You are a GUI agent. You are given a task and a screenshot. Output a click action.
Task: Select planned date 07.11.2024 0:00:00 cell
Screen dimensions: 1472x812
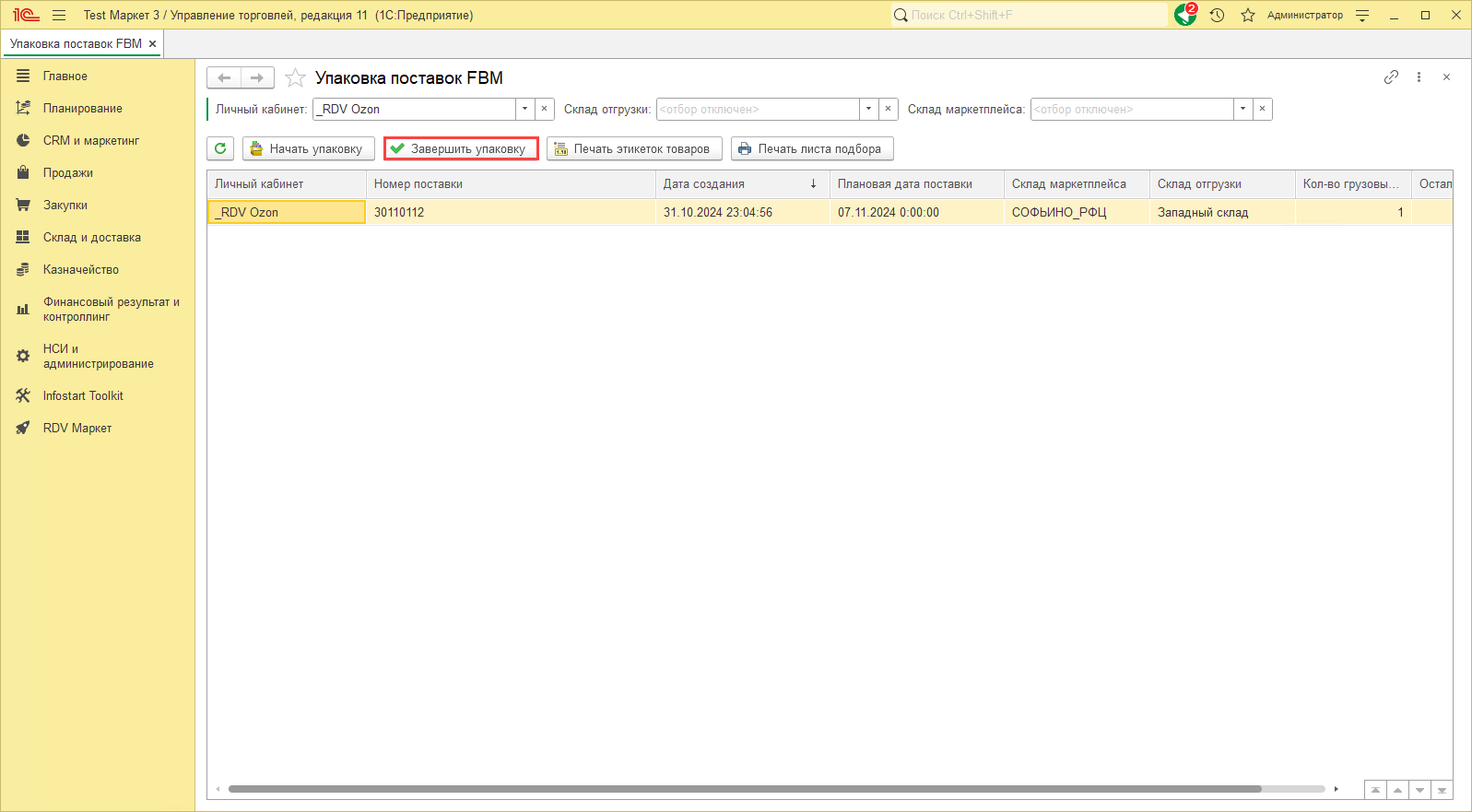(x=917, y=212)
